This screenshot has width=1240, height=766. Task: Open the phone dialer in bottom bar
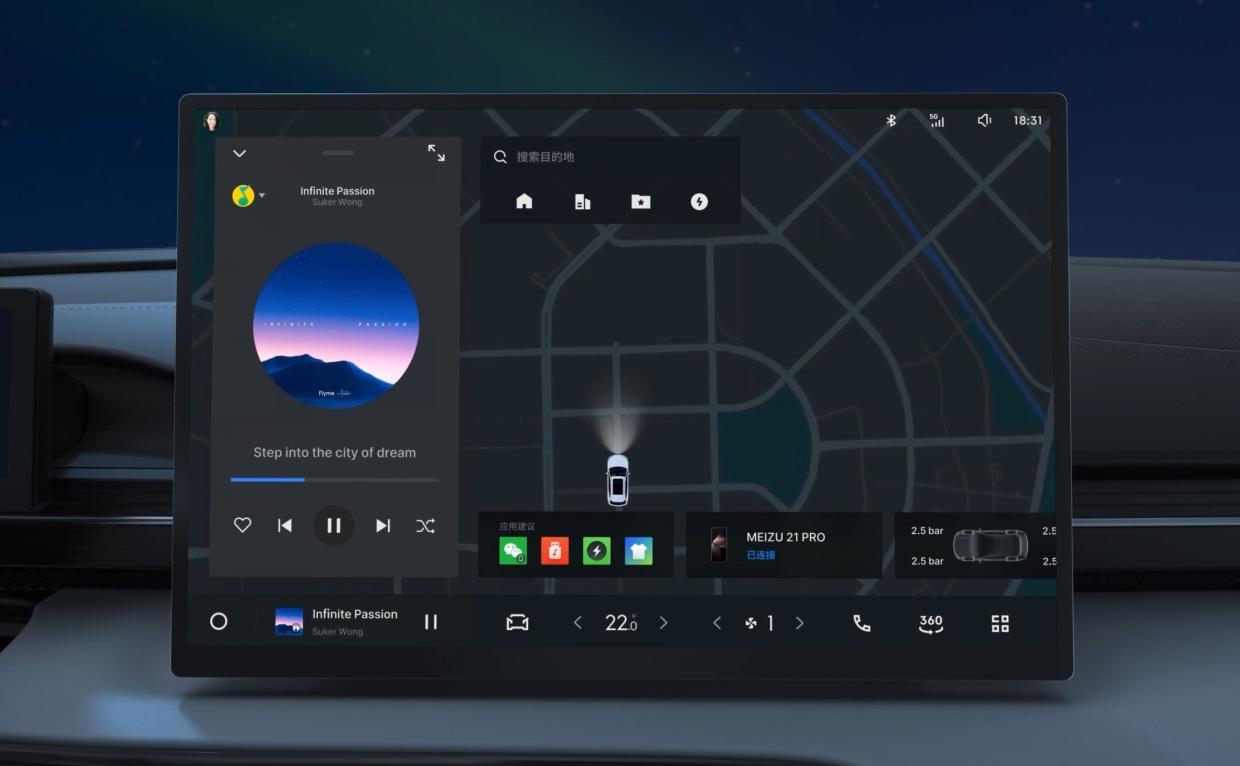(861, 623)
